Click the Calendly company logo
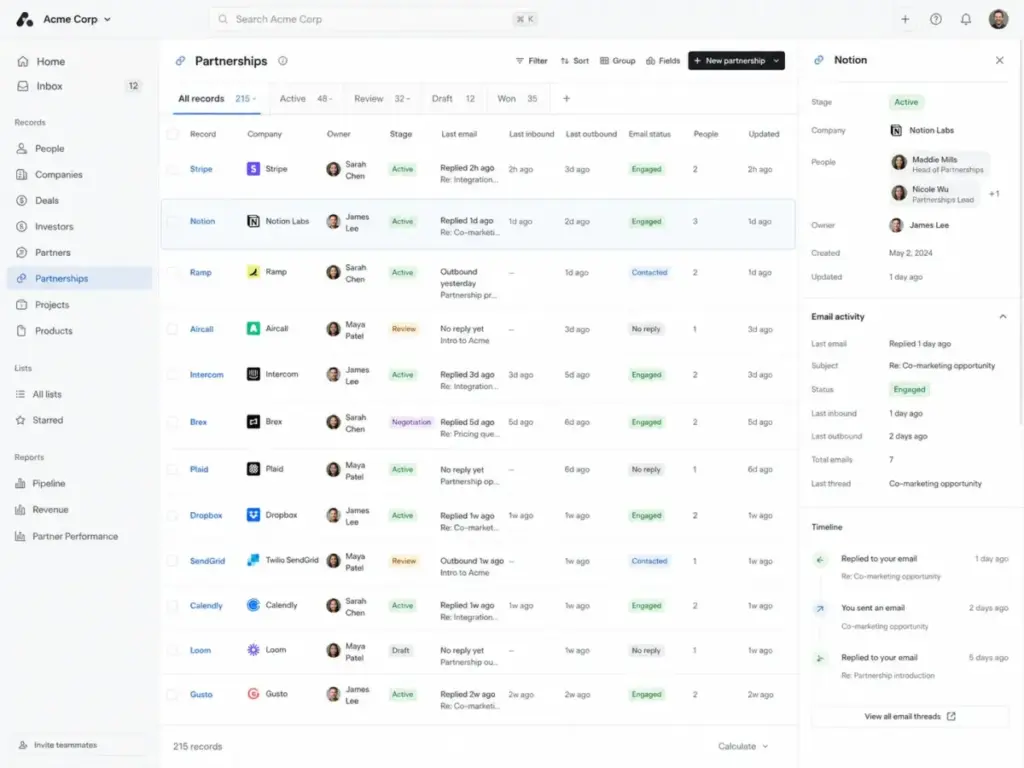Image resolution: width=1024 pixels, height=768 pixels. [x=253, y=605]
